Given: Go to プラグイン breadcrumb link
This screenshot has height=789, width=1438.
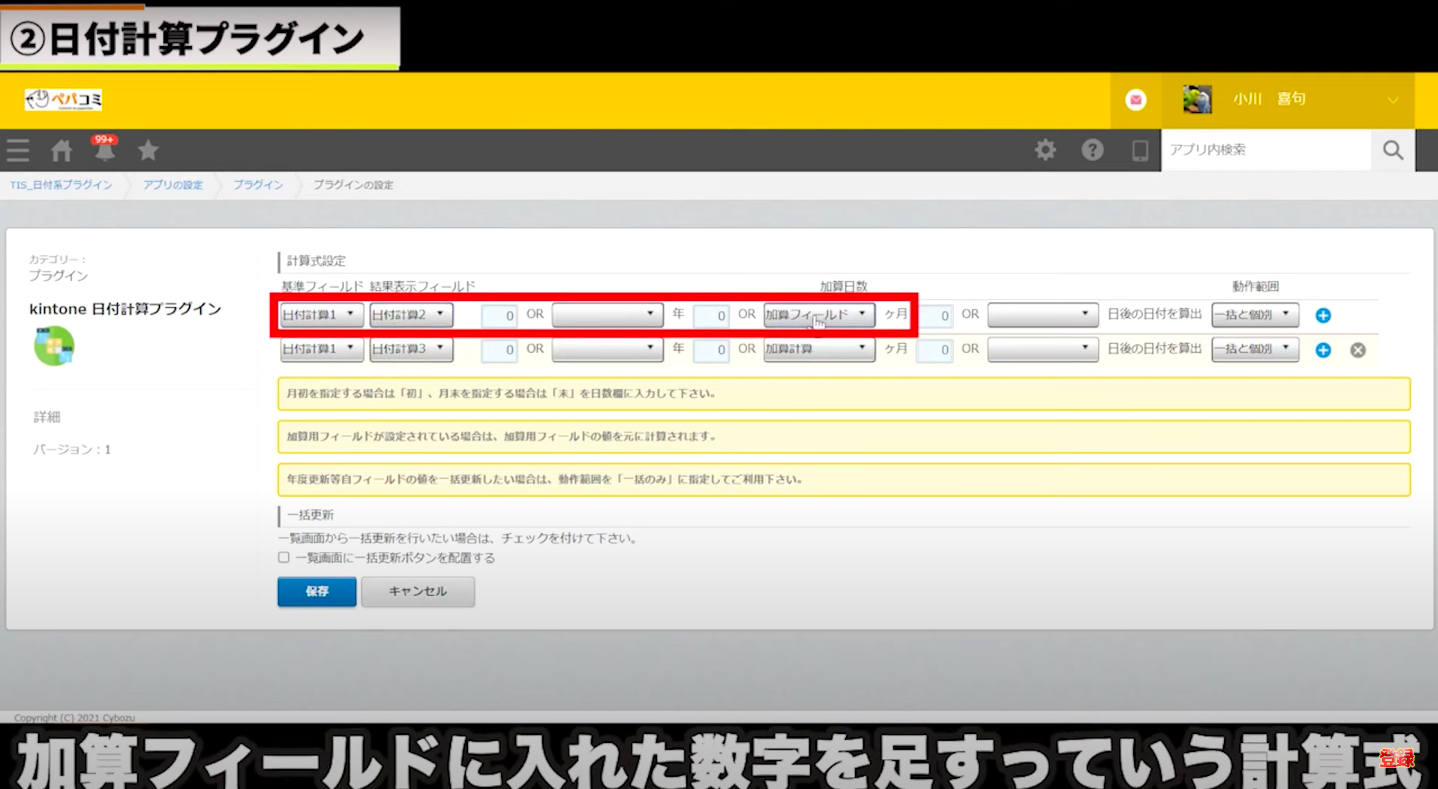Looking at the screenshot, I should pyautogui.click(x=258, y=185).
